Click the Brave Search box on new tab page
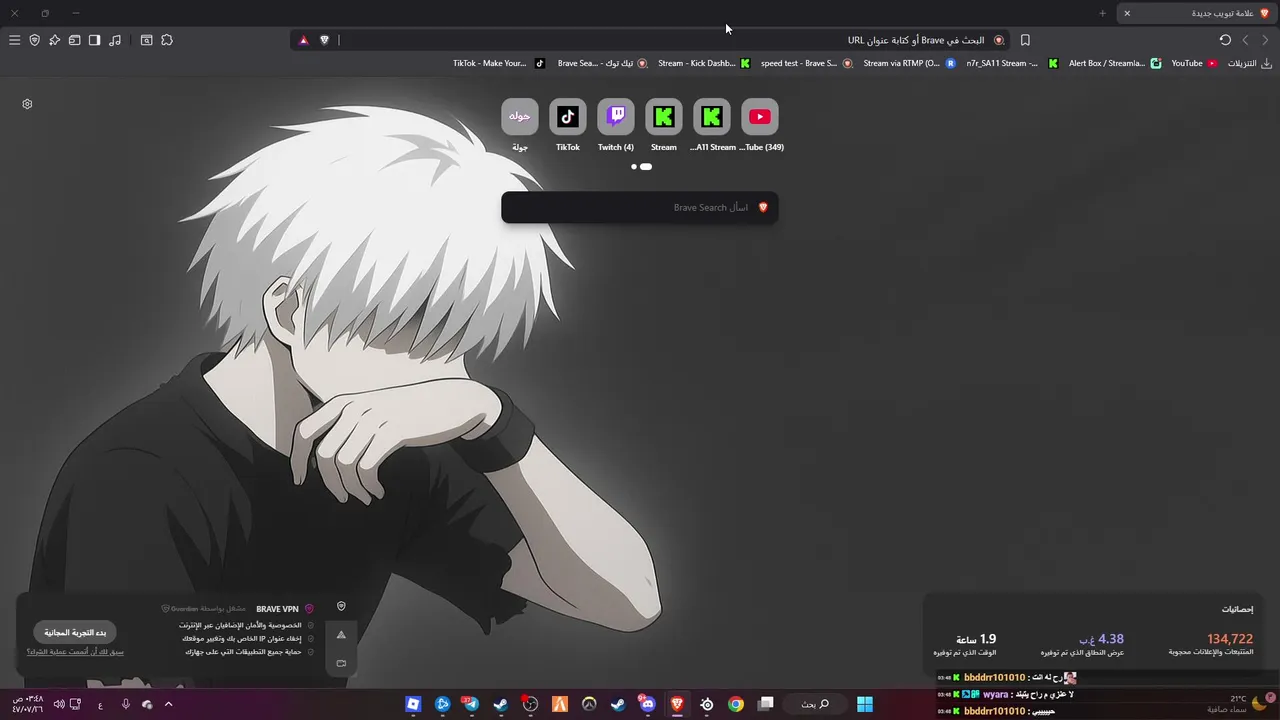The image size is (1280, 720). coord(639,208)
